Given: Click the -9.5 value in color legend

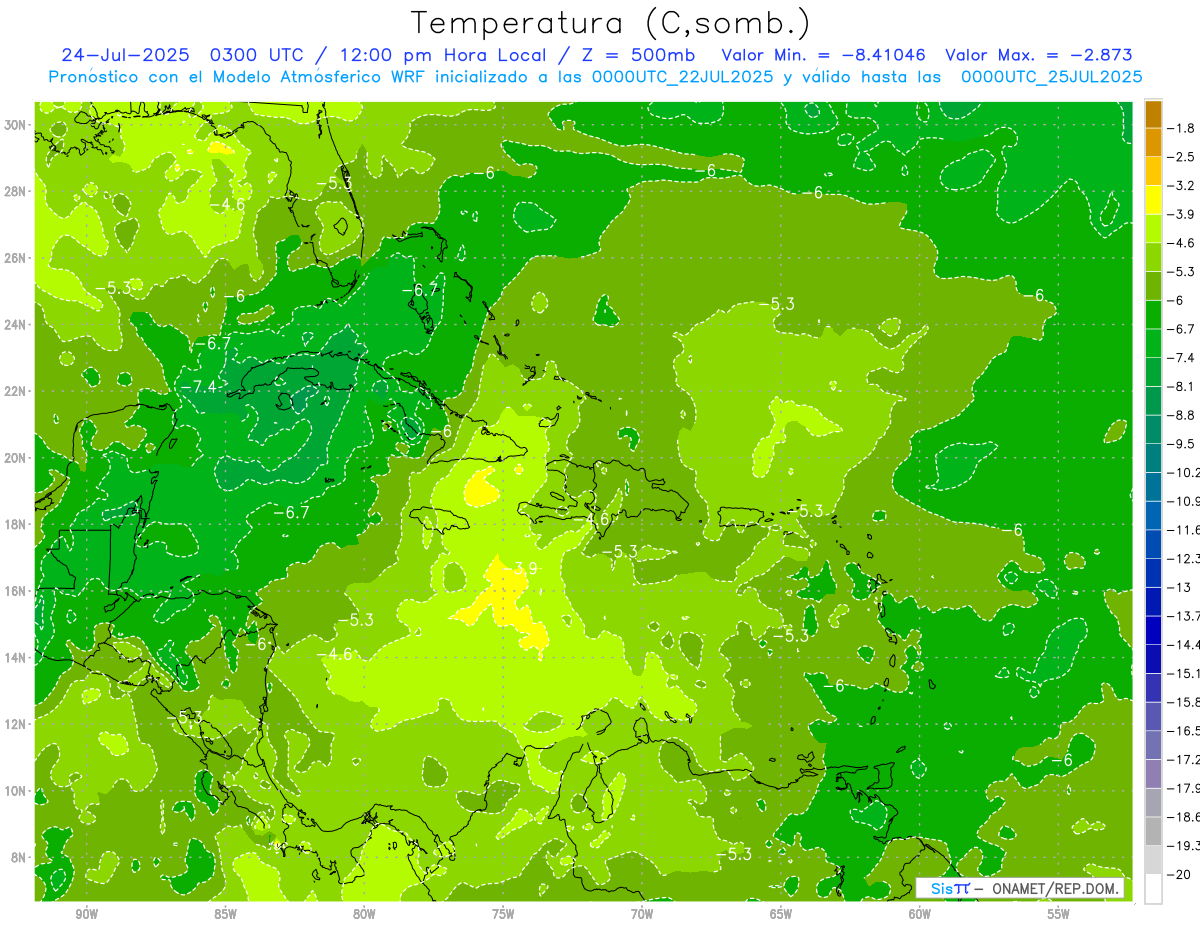Looking at the screenshot, I should point(1182,444).
